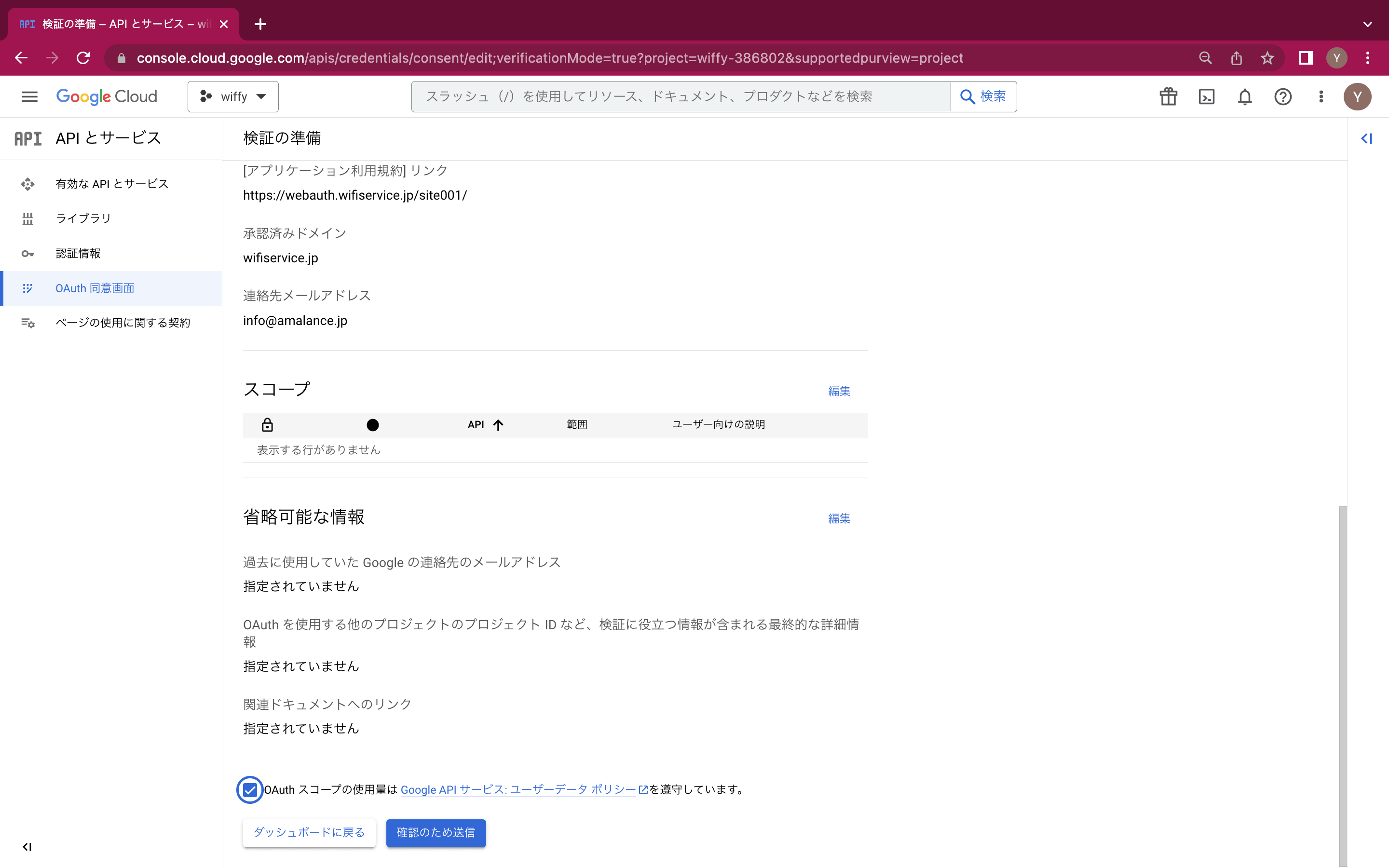The width and height of the screenshot is (1389, 868).
Task: Click the OAuth consent screen sidebar icon
Action: [27, 288]
